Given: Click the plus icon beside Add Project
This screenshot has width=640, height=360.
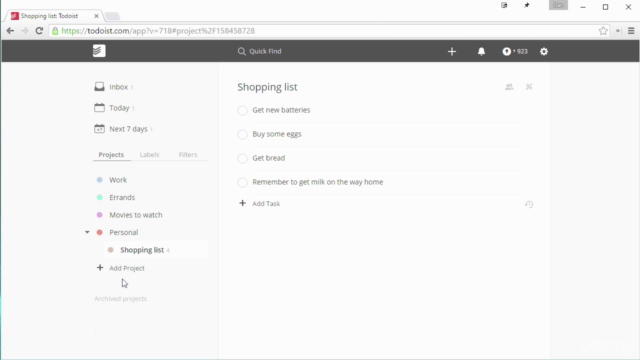Looking at the screenshot, I should [x=100, y=268].
